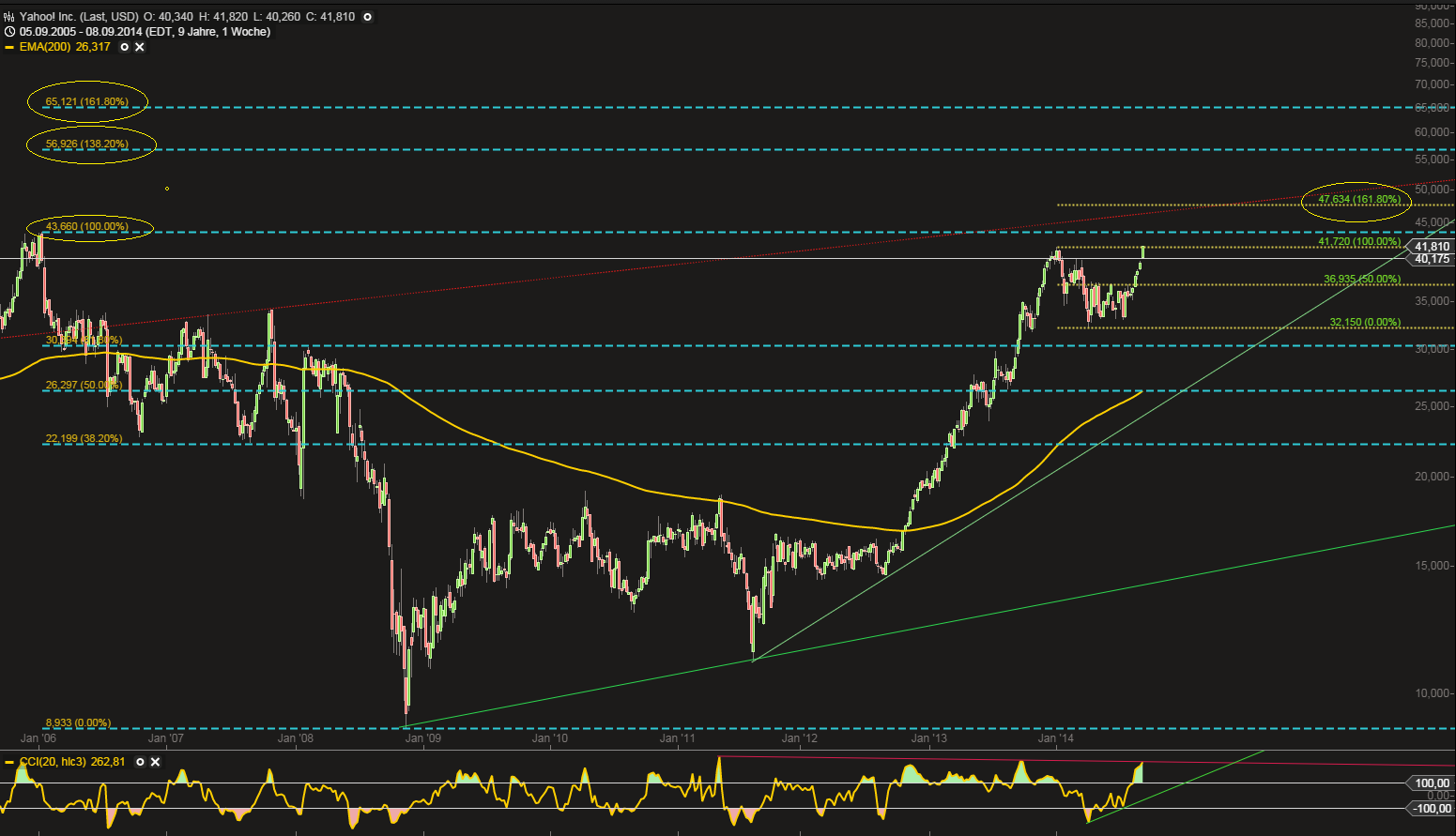Click the Jan '14 time axis label
The height and width of the screenshot is (836, 1456).
tap(1056, 738)
